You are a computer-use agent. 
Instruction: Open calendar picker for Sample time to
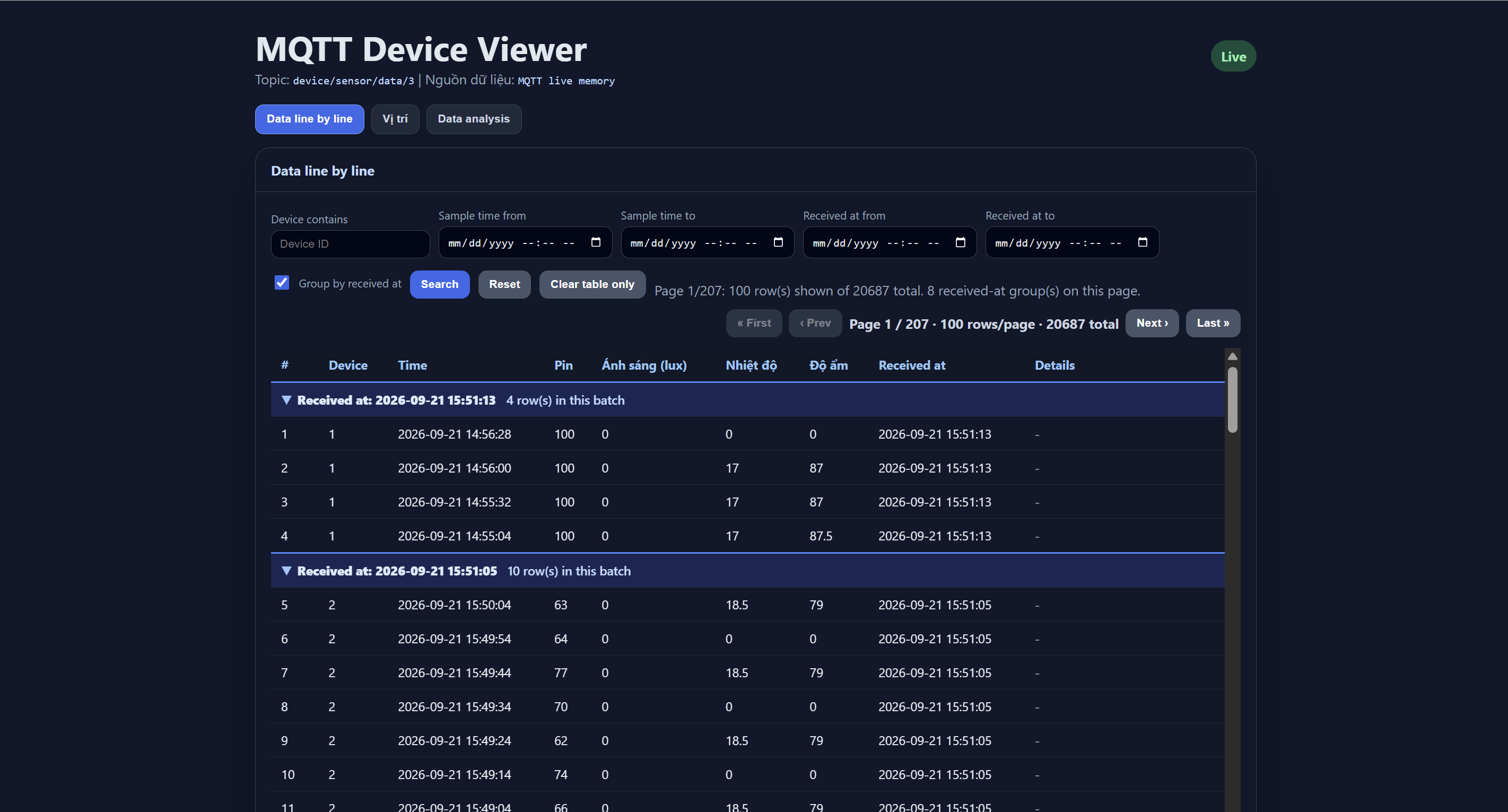click(x=778, y=242)
